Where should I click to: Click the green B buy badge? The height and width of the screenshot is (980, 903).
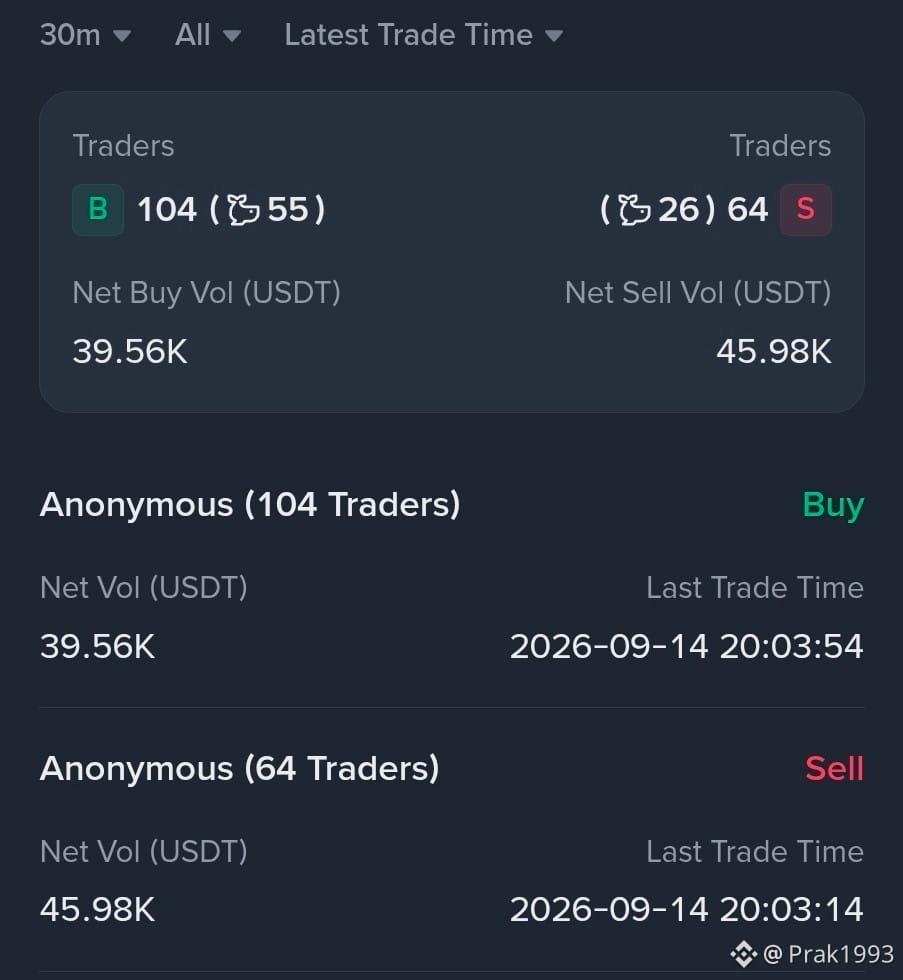tap(97, 209)
